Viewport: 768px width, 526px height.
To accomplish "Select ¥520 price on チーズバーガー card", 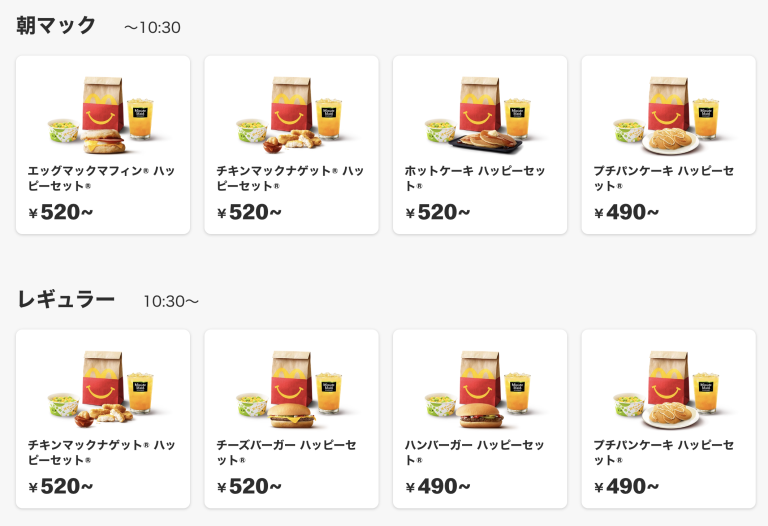I will pos(249,486).
